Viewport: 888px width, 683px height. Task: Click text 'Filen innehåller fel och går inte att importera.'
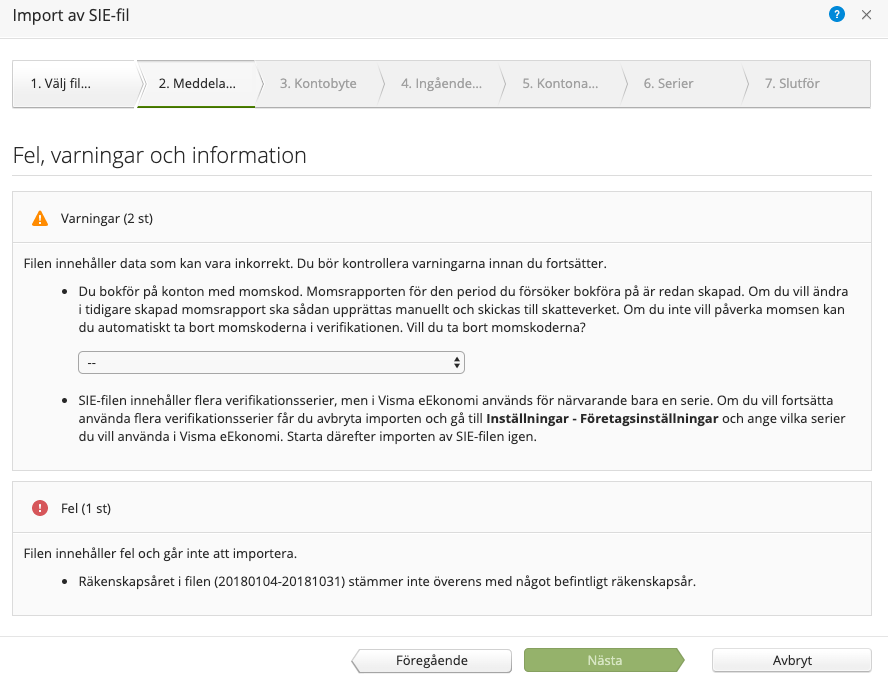[x=160, y=553]
